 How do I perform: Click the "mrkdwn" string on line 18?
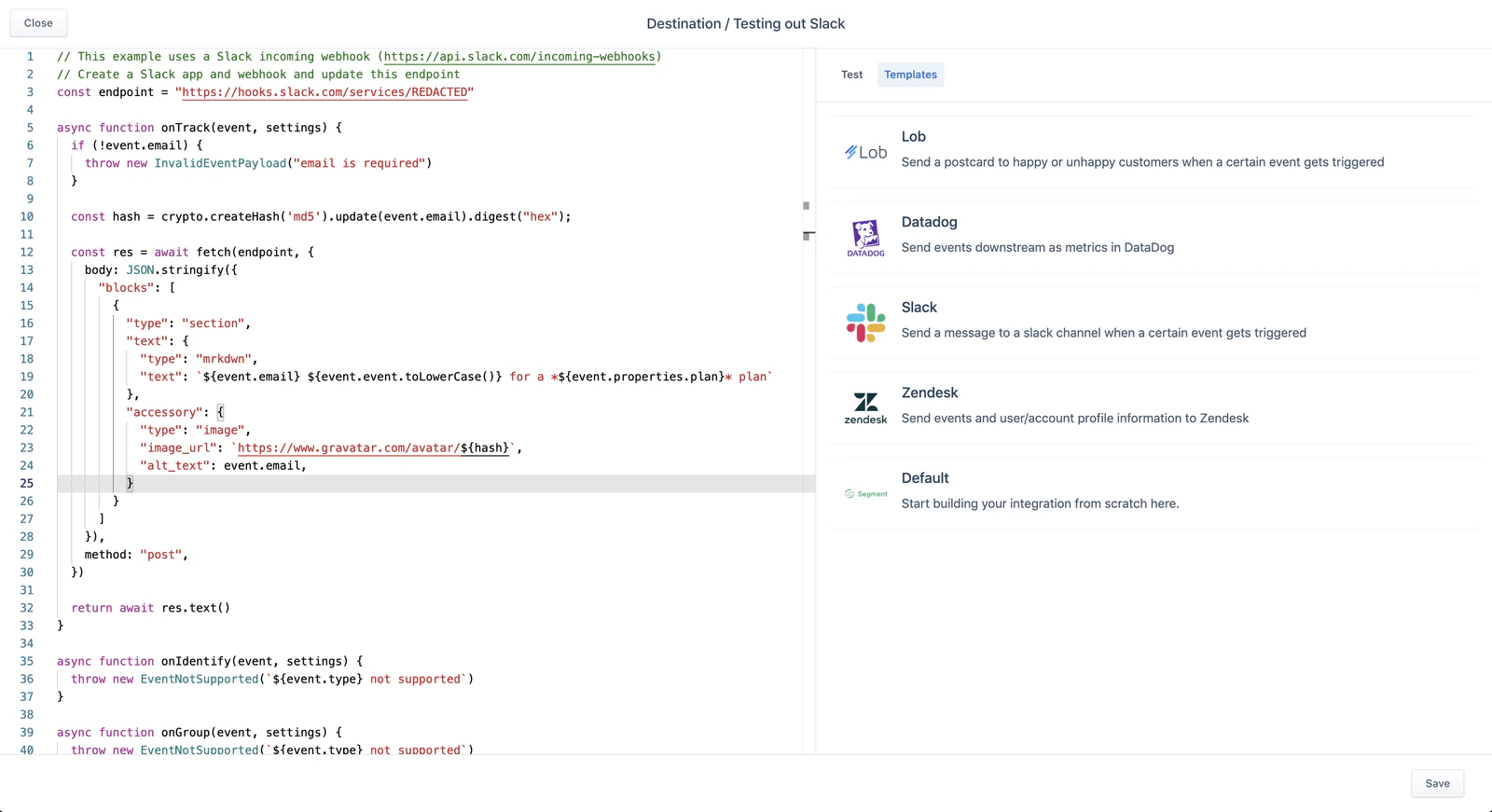[224, 359]
